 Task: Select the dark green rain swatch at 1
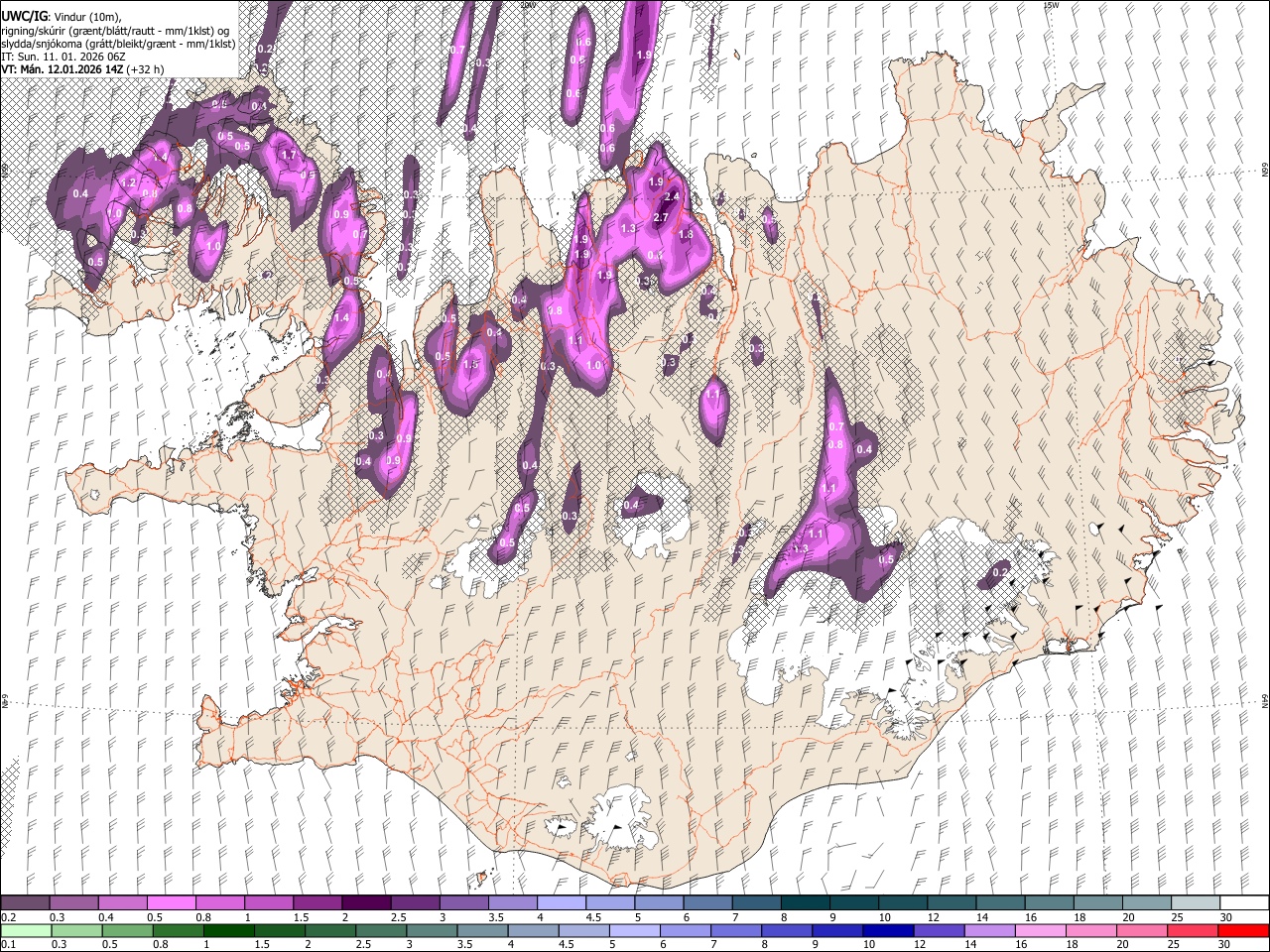click(228, 930)
